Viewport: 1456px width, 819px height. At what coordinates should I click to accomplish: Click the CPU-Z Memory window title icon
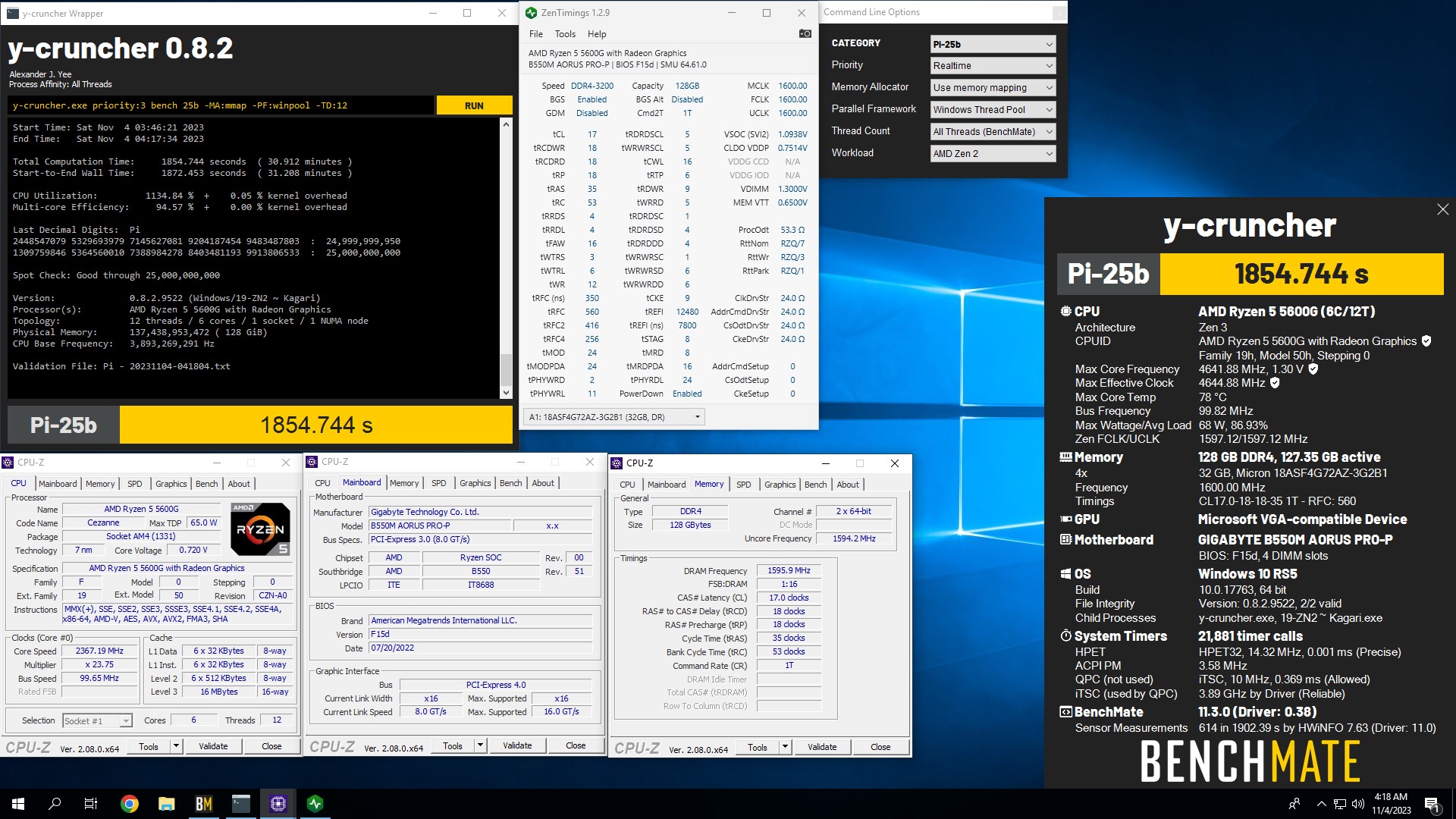point(617,463)
